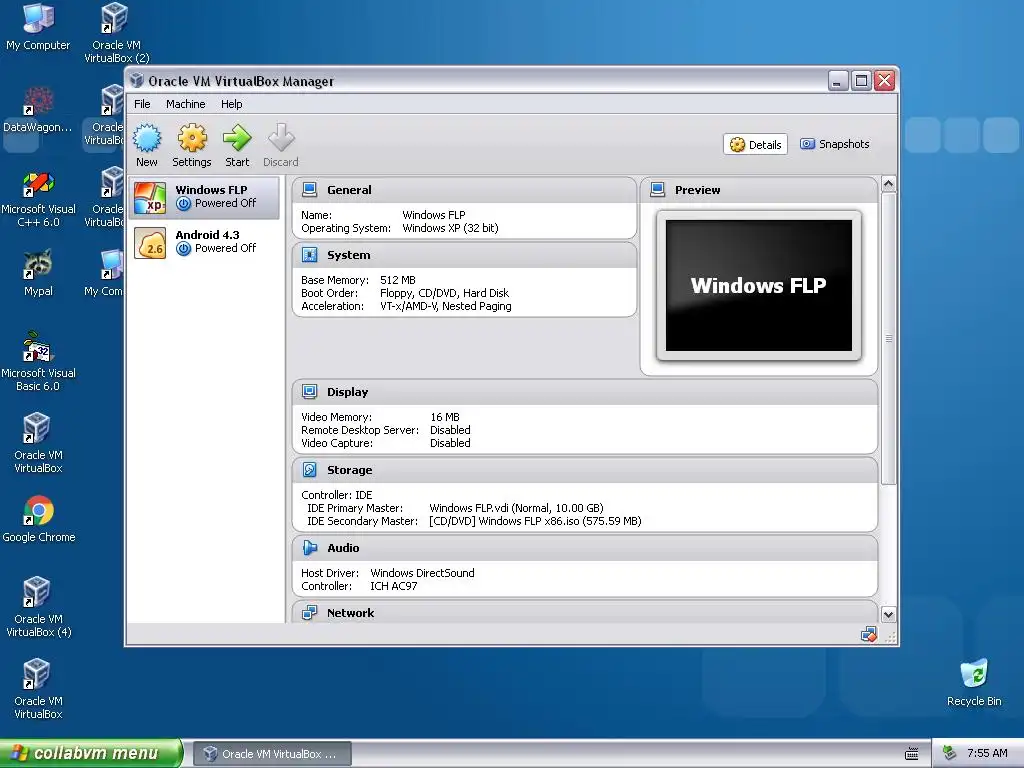Click the Android 4.3 2.6 OS icon

click(x=150, y=243)
